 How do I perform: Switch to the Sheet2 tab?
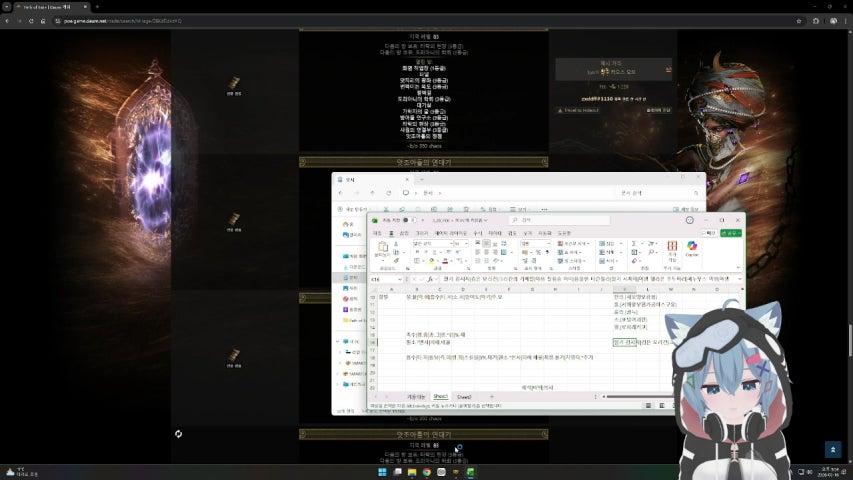point(463,396)
